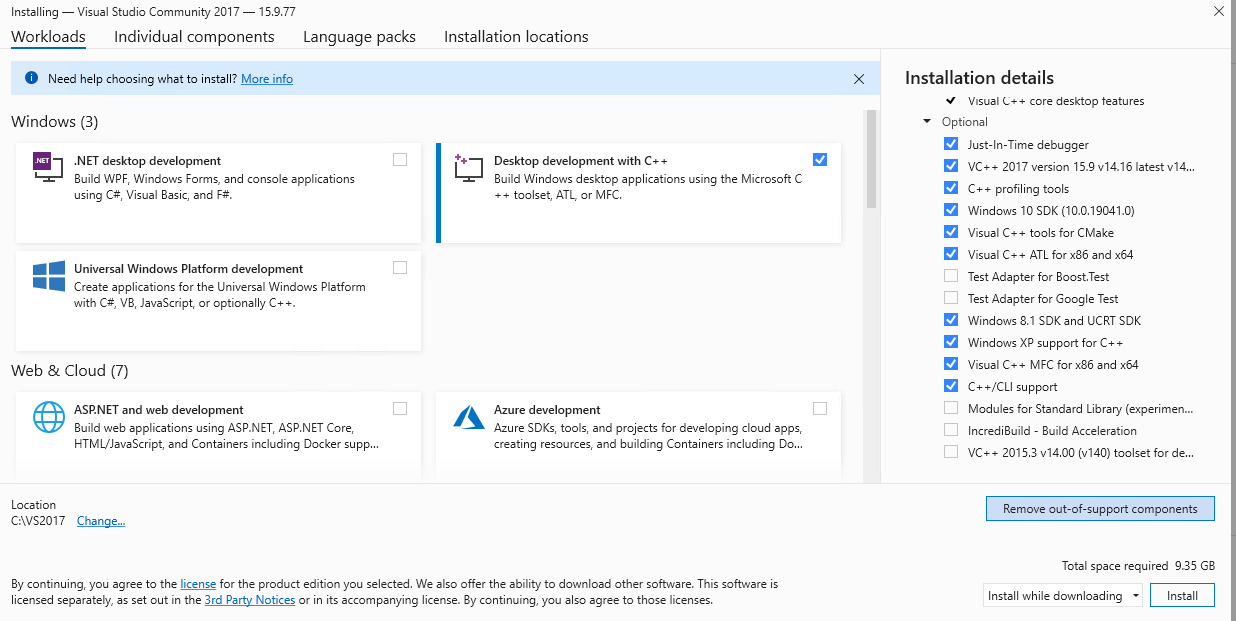Check the .NET desktop development workload

click(x=400, y=159)
